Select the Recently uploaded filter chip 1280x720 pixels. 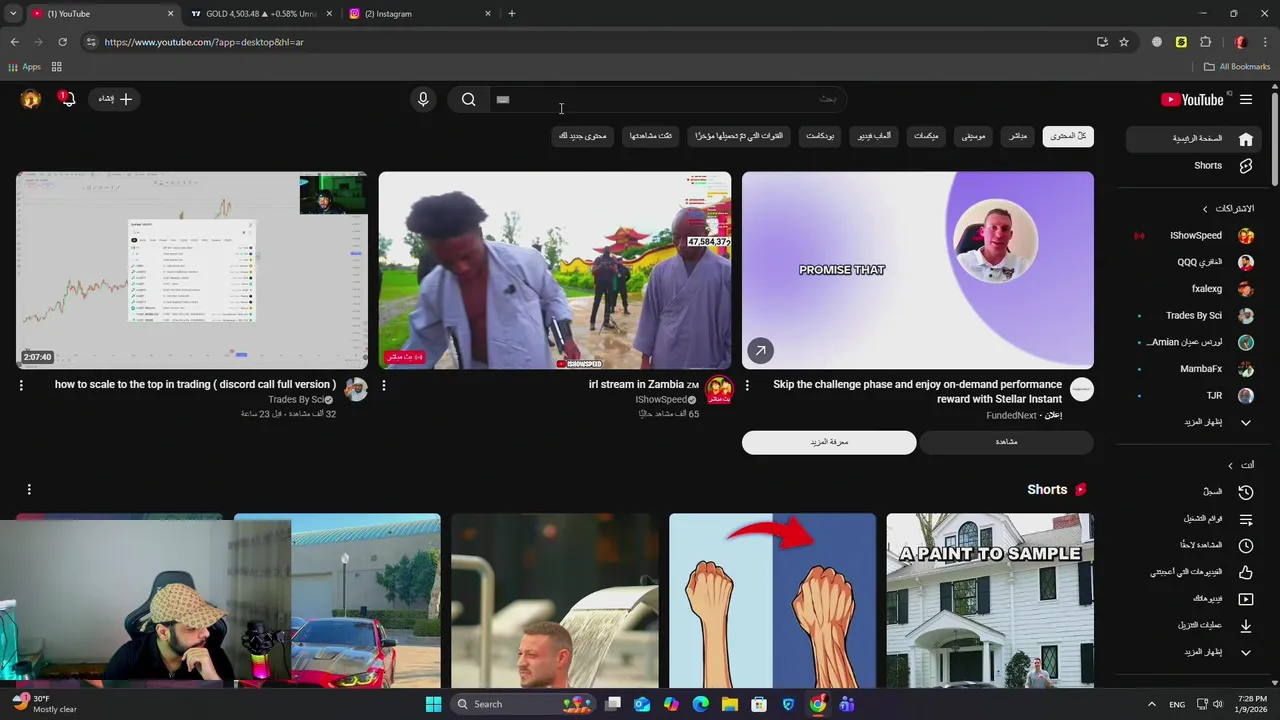point(739,136)
